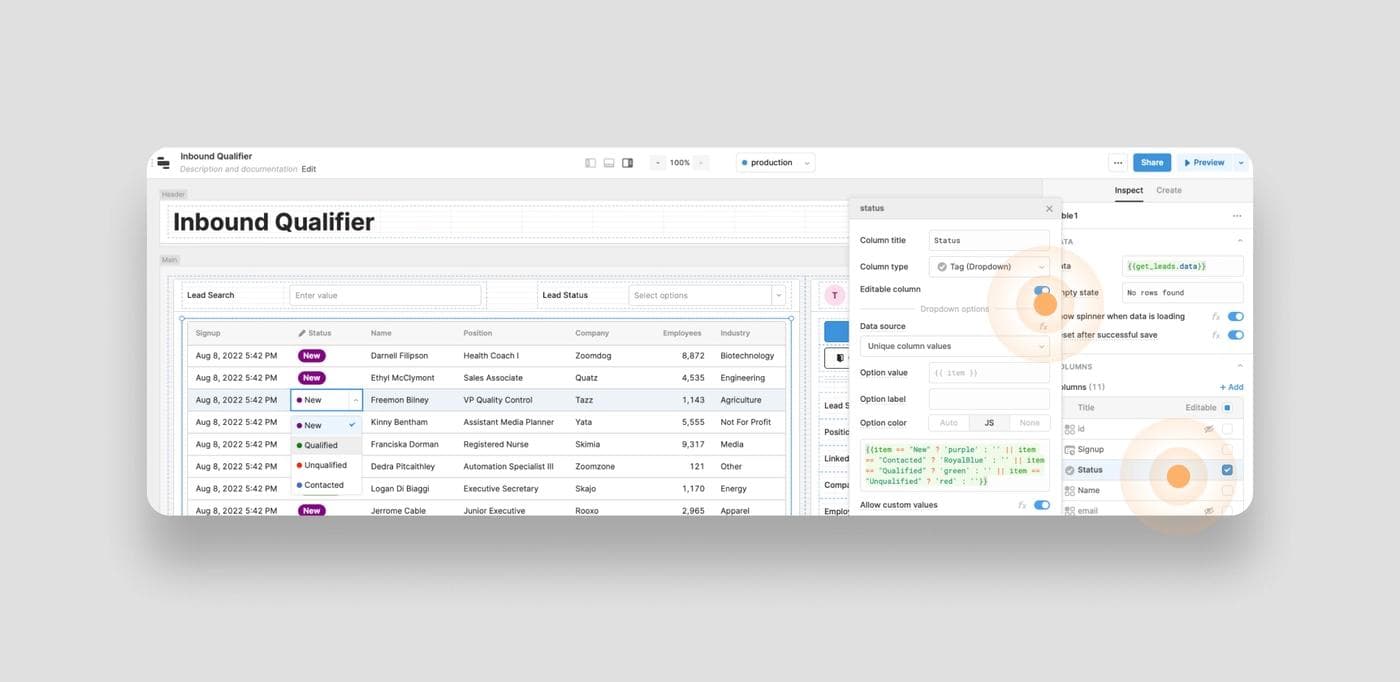The image size is (1400, 682).
Task: Expand the Data source Unique column values dropdown
Action: 954,346
